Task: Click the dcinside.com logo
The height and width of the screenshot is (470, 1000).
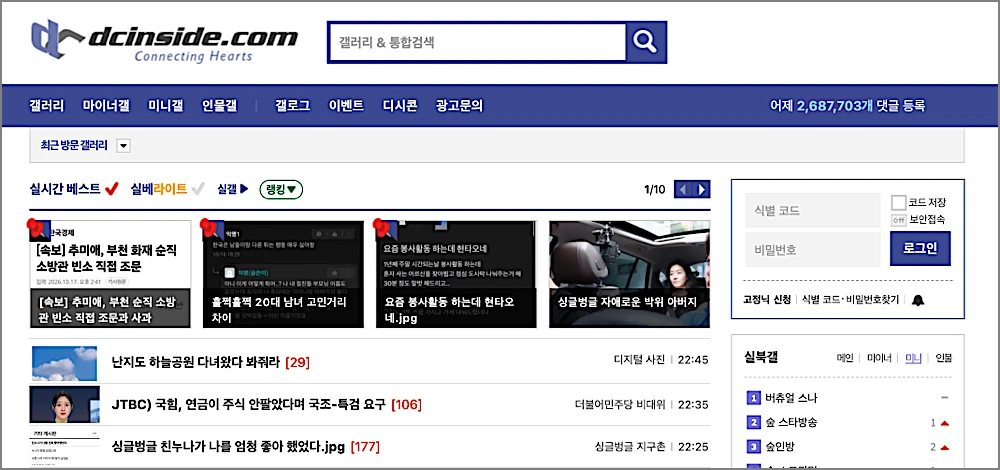Action: click(x=164, y=42)
